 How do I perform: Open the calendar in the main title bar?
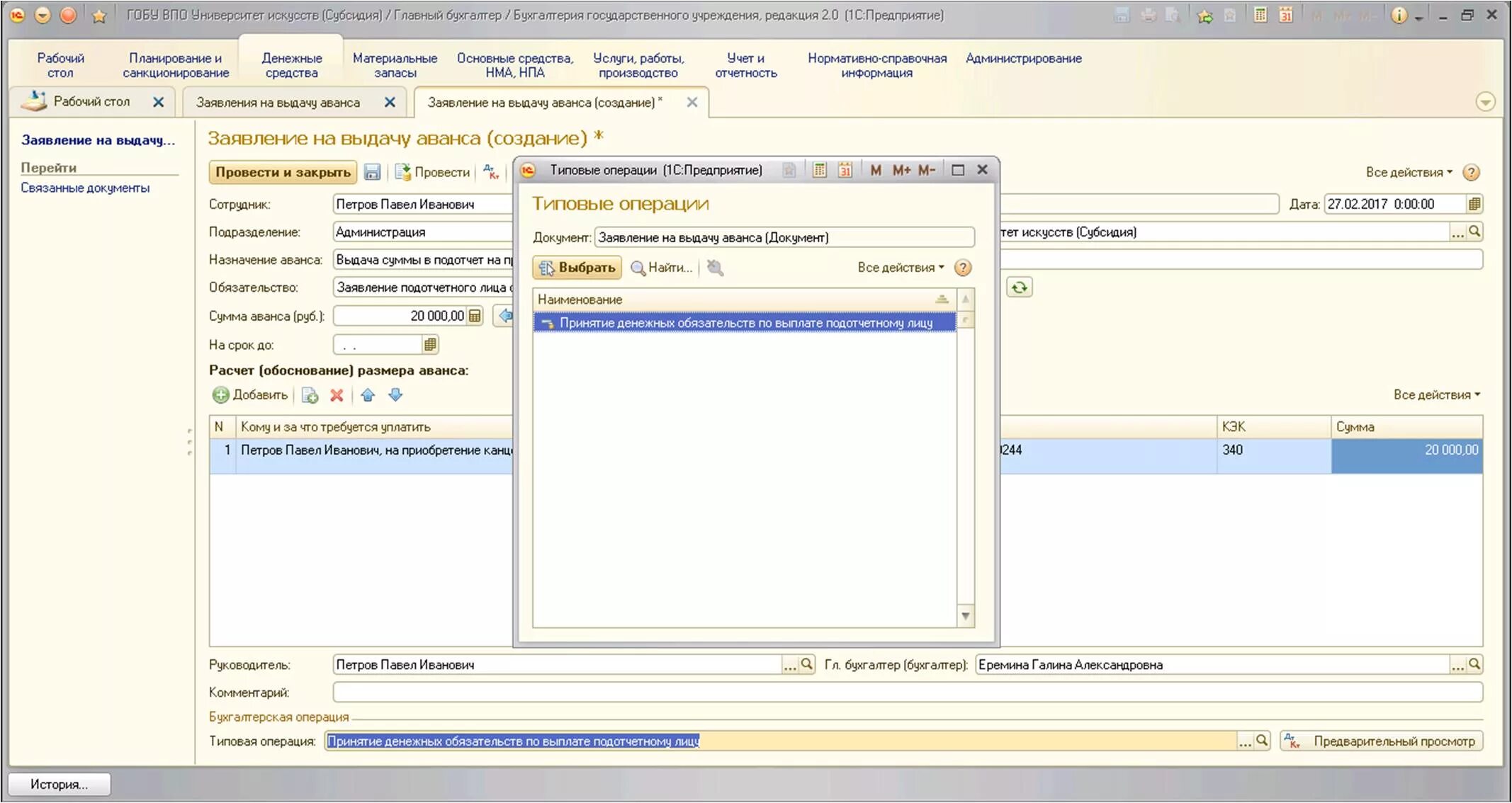[1286, 15]
